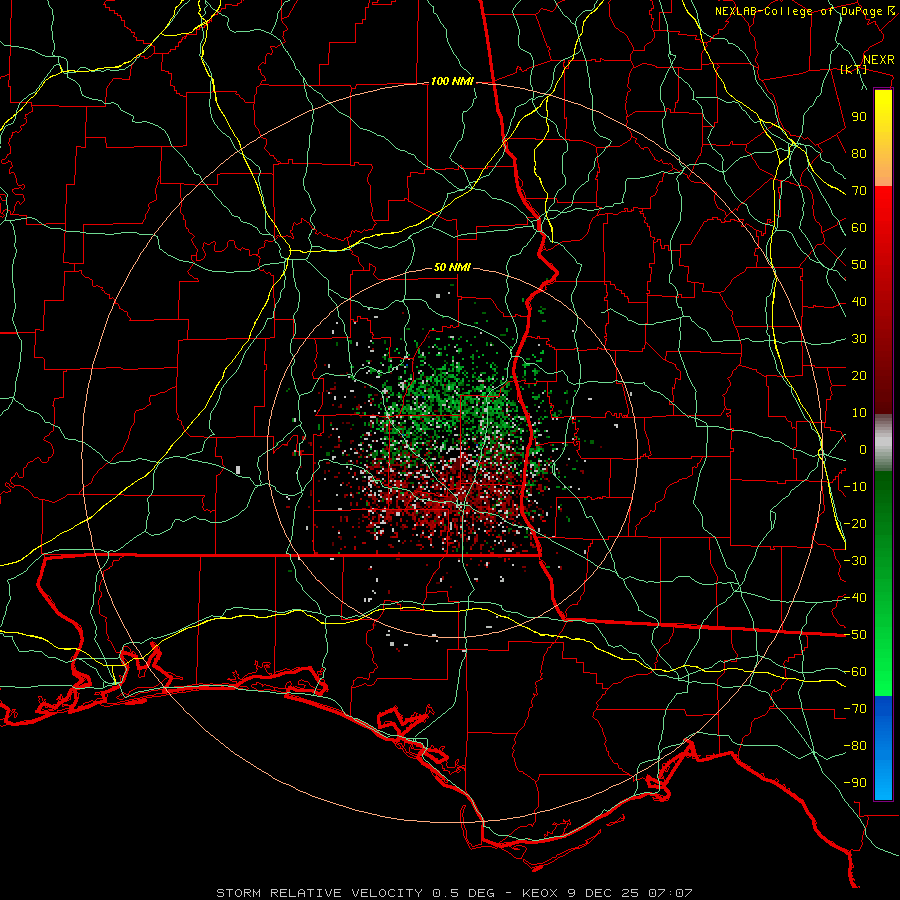The width and height of the screenshot is (900, 900).
Task: Click the -90 value on velocity scale
Action: pyautogui.click(x=855, y=783)
